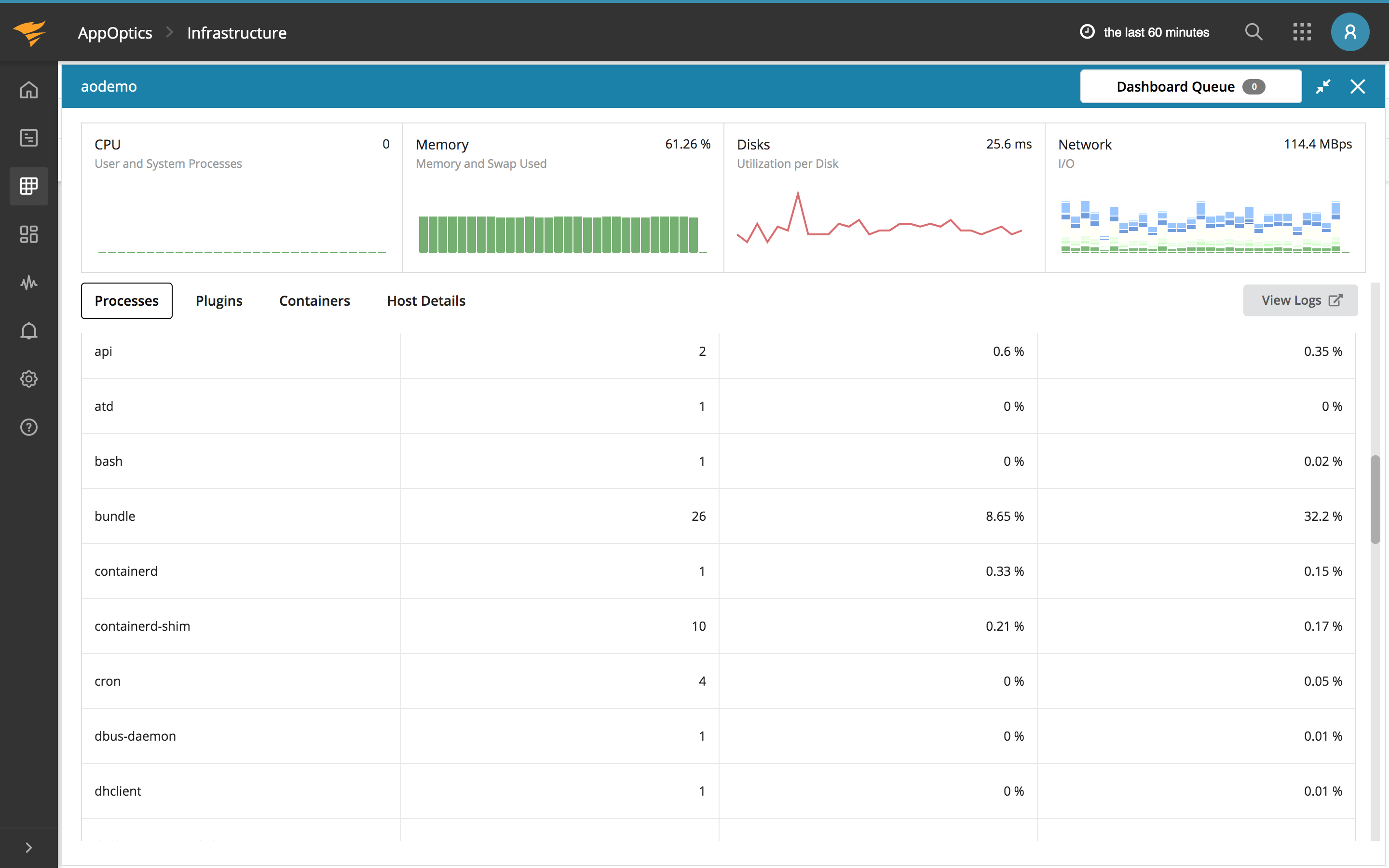
Task: Select the bash process row
Action: (718, 461)
